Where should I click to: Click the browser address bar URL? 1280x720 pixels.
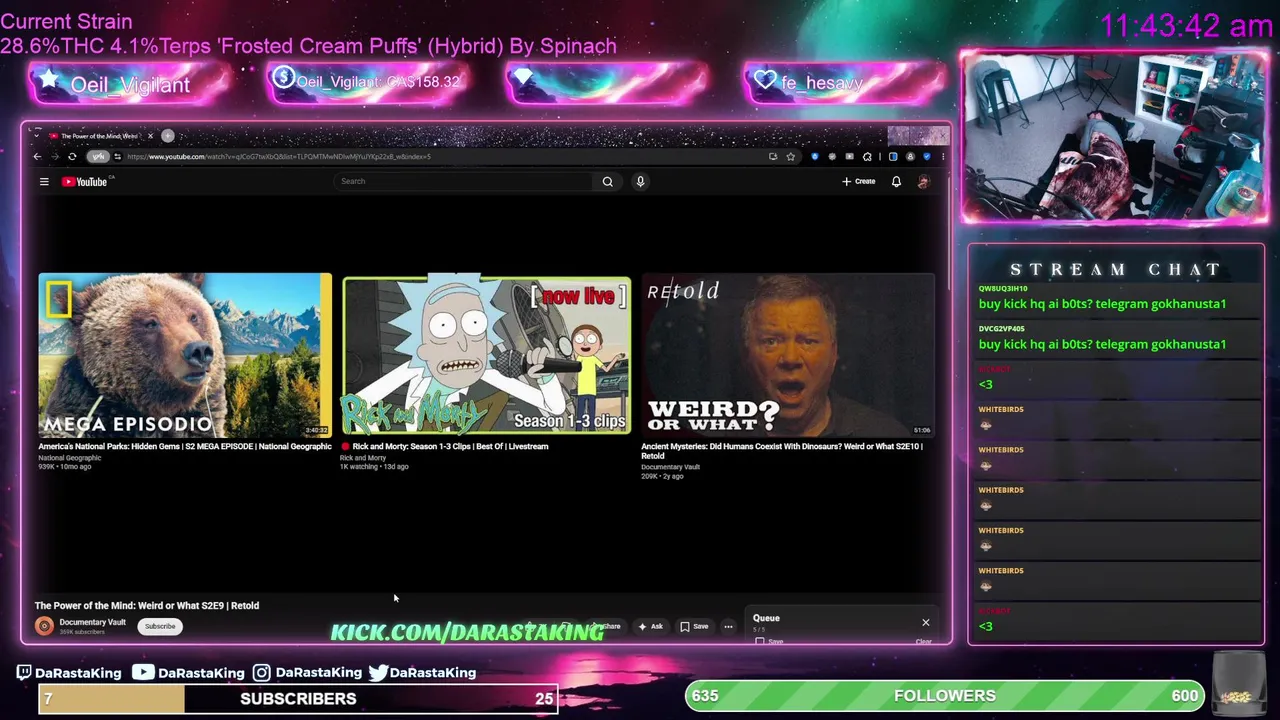pyautogui.click(x=279, y=156)
